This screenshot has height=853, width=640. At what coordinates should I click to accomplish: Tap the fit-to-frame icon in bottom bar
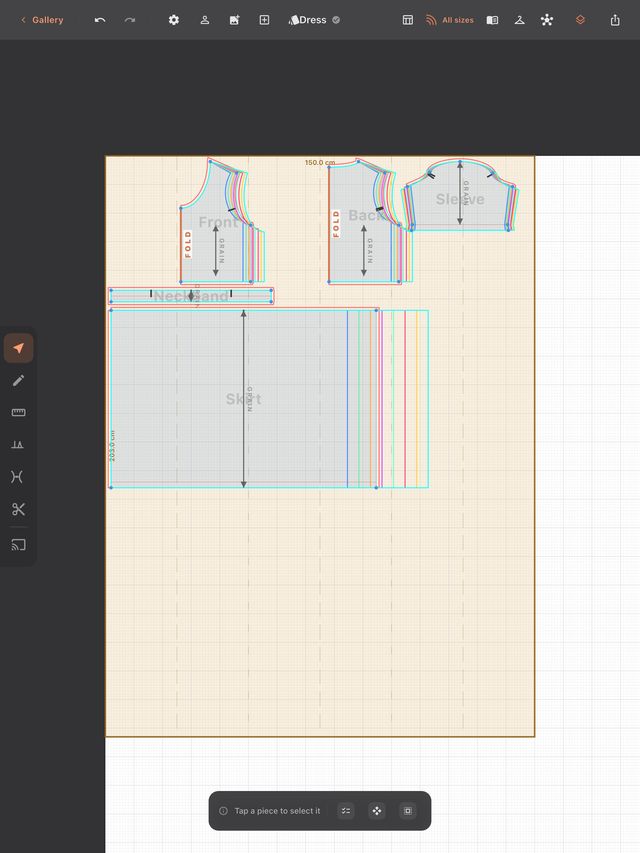tap(408, 811)
